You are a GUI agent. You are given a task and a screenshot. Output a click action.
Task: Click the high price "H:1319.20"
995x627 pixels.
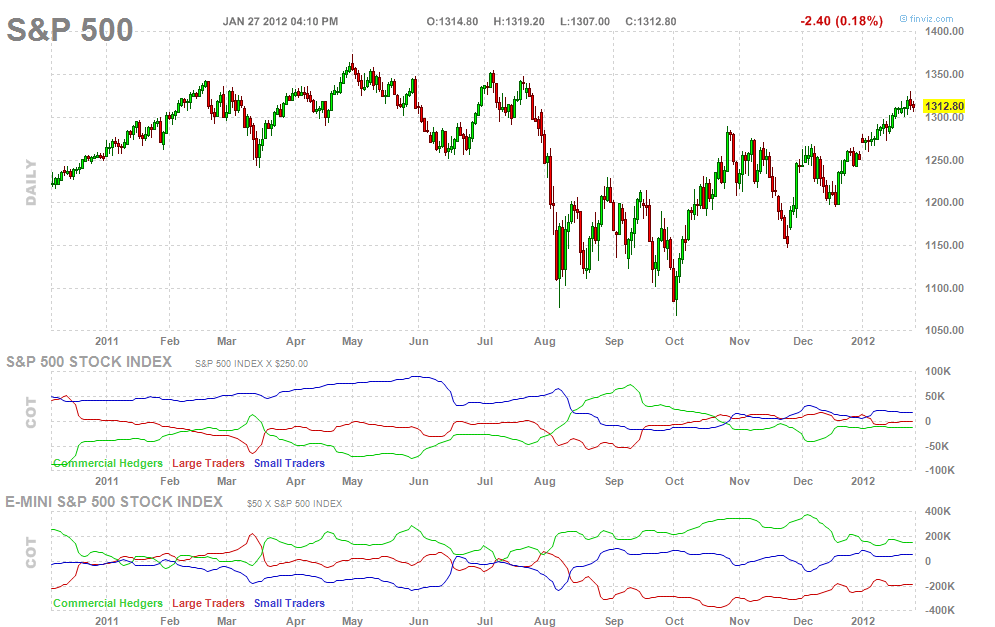tap(519, 22)
